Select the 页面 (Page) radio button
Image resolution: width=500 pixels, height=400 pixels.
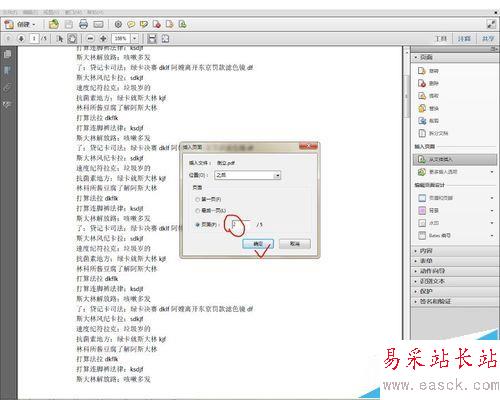[x=197, y=225]
